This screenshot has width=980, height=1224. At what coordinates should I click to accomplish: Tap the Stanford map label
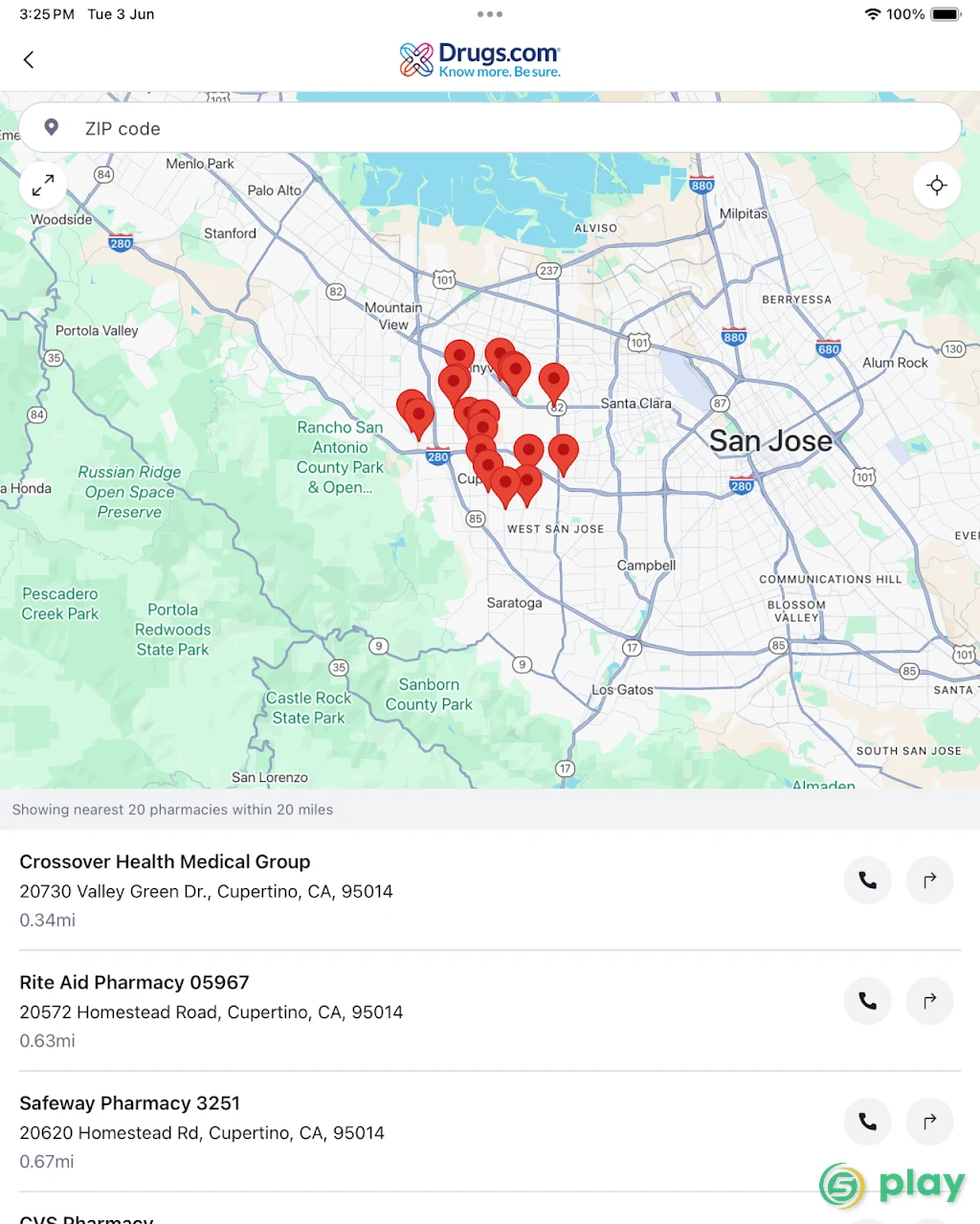point(230,234)
